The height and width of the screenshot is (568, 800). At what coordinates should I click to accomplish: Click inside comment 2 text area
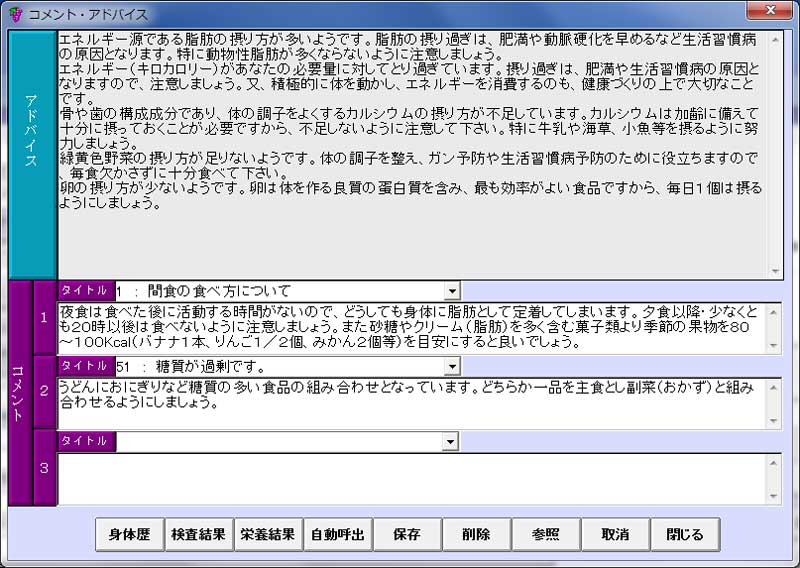point(412,403)
